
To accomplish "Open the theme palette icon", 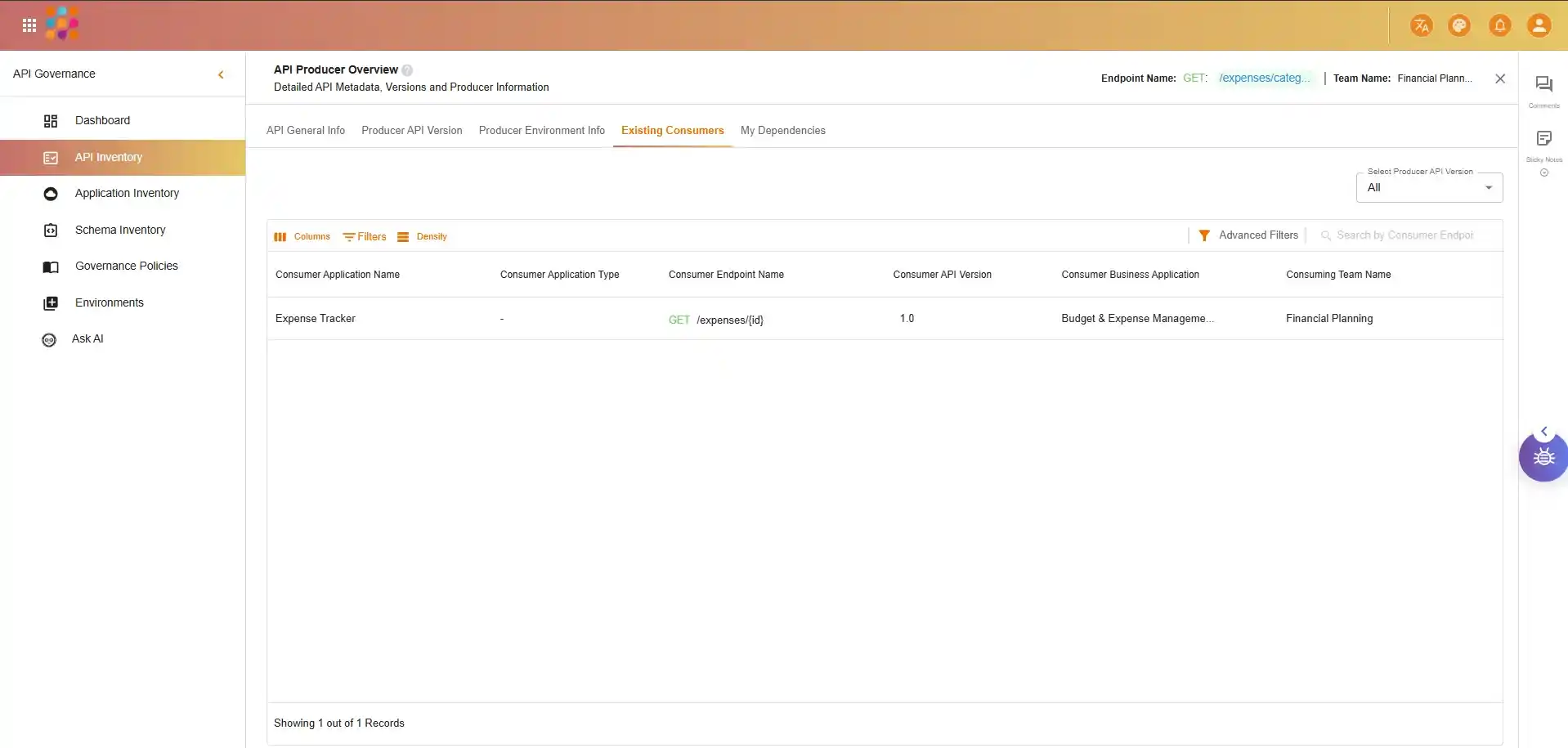I will click(x=1459, y=25).
